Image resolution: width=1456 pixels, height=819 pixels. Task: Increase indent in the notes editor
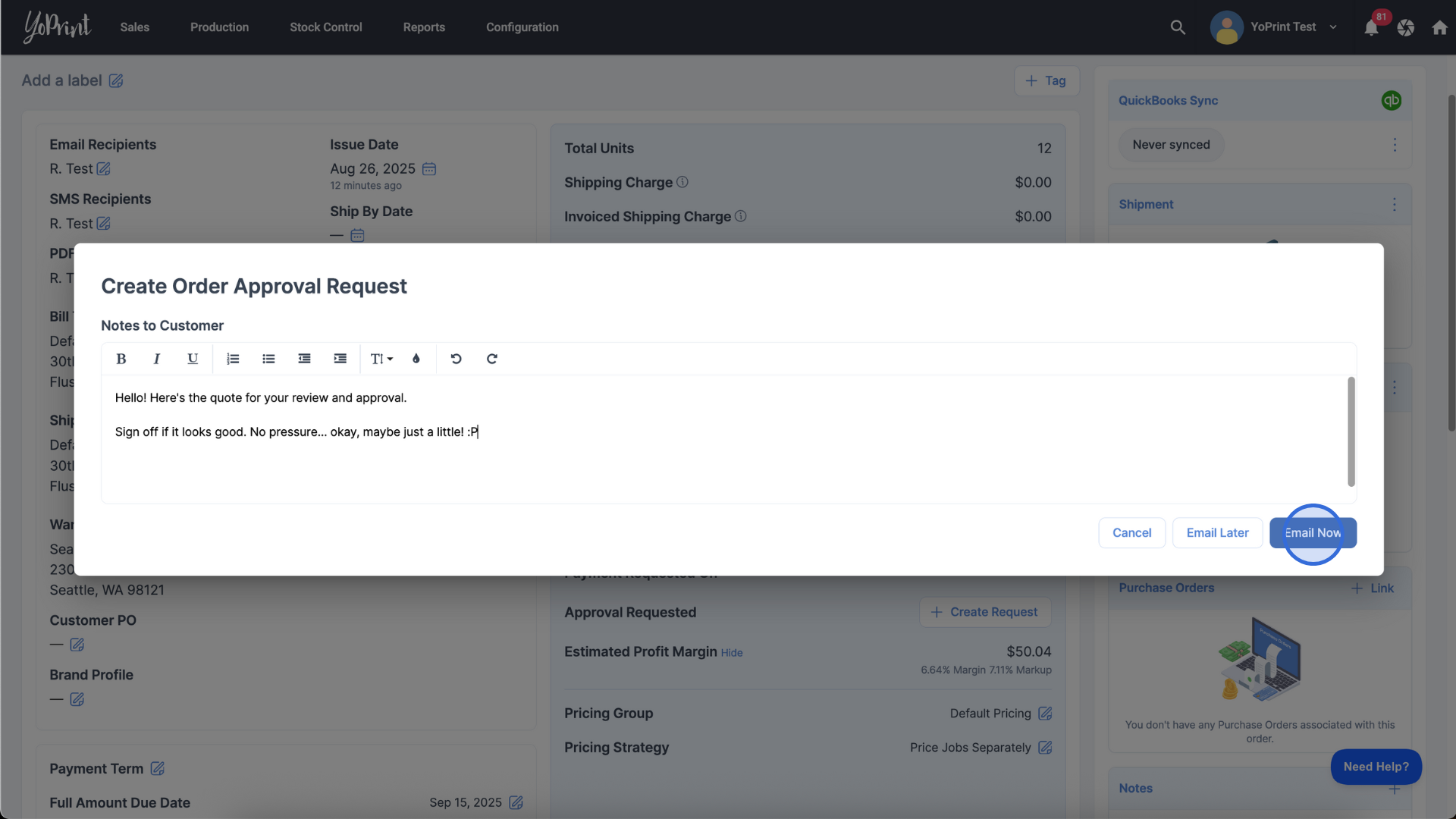pos(340,359)
